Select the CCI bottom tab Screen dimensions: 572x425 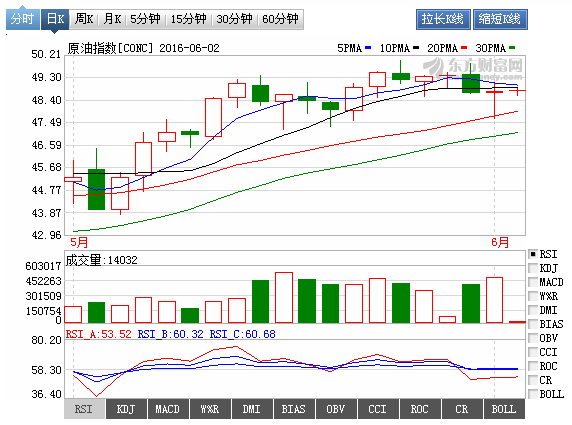click(378, 409)
